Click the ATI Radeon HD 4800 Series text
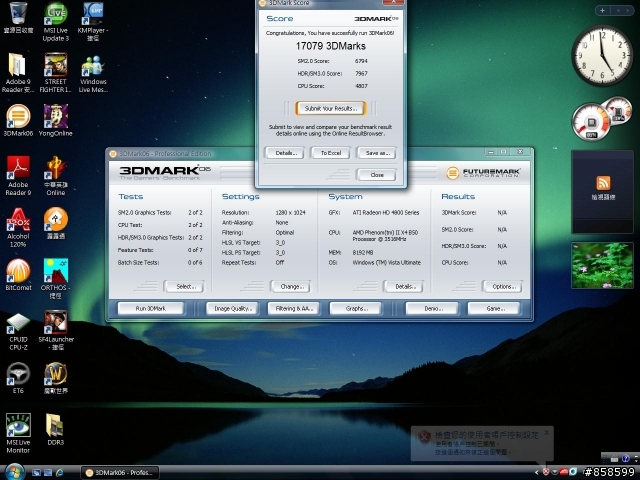The image size is (640, 480). pyautogui.click(x=386, y=213)
